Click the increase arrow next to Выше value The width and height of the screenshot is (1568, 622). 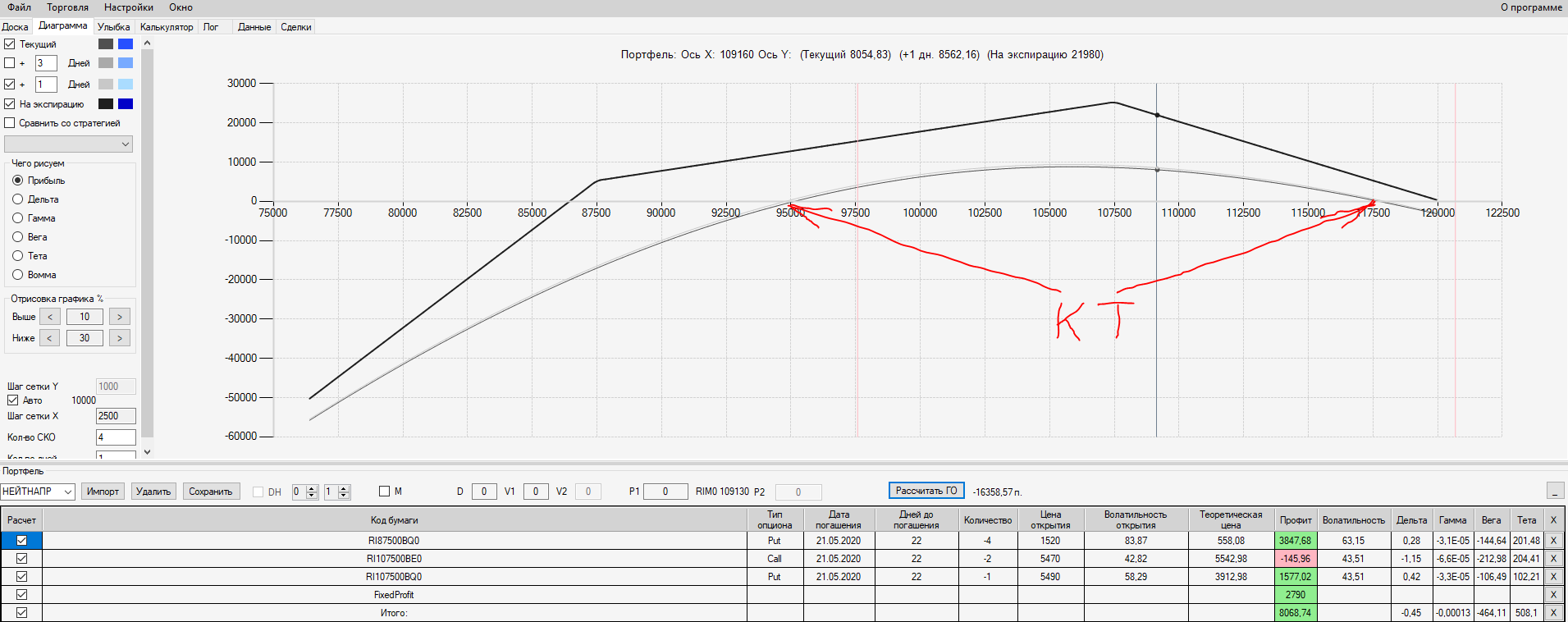point(120,317)
